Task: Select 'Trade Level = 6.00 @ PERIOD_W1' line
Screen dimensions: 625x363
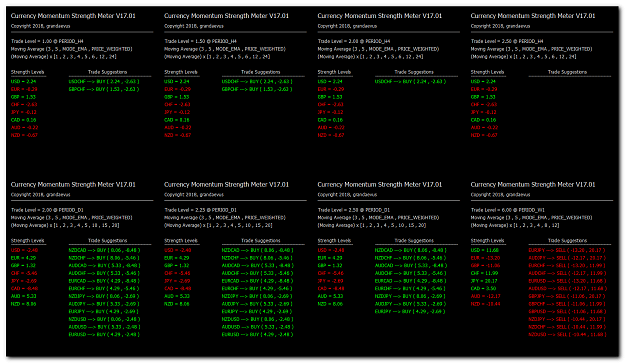Action: pos(507,210)
